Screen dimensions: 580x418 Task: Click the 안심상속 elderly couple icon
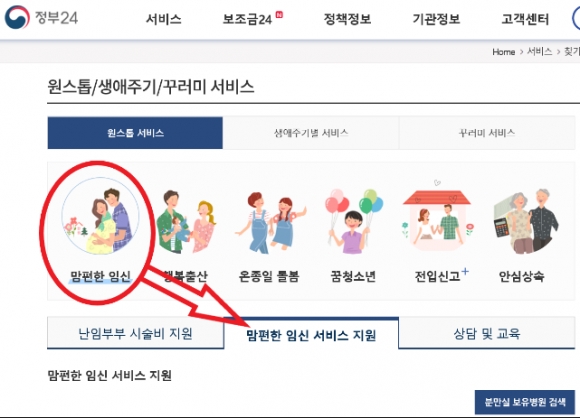pyautogui.click(x=526, y=221)
